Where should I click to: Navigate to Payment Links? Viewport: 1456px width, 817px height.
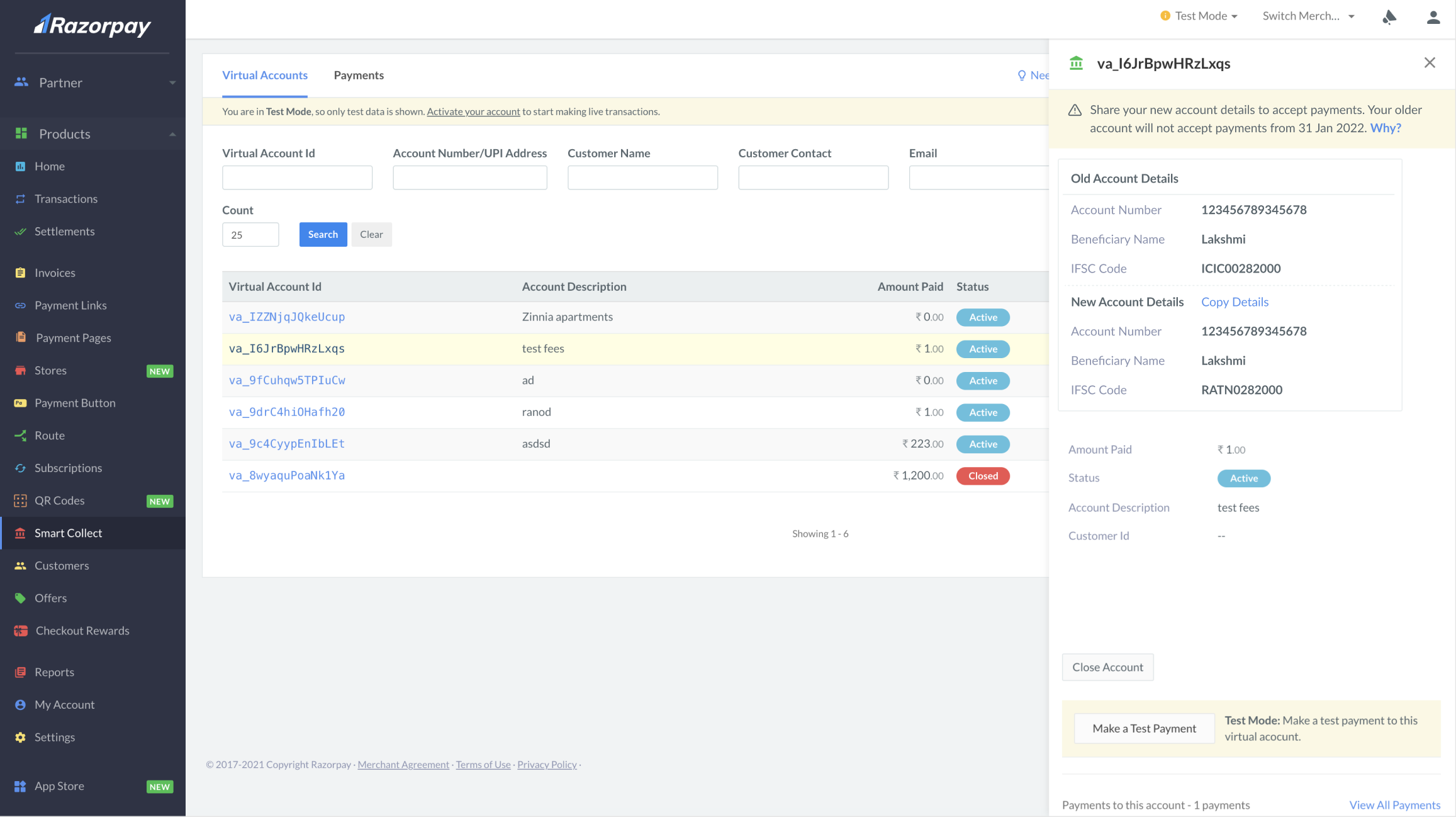pos(70,305)
